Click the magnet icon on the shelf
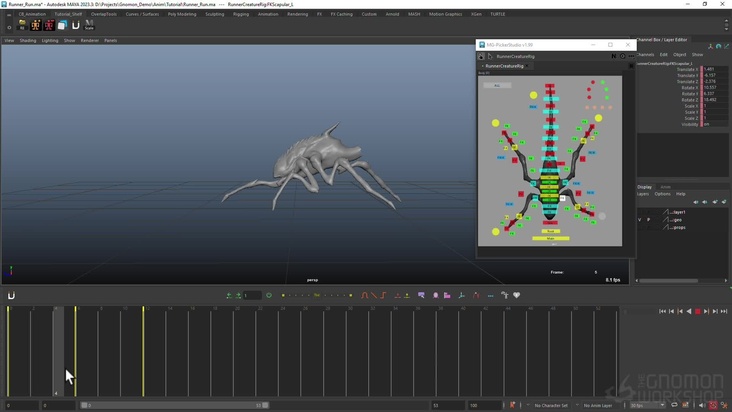732x412 pixels. point(76,25)
